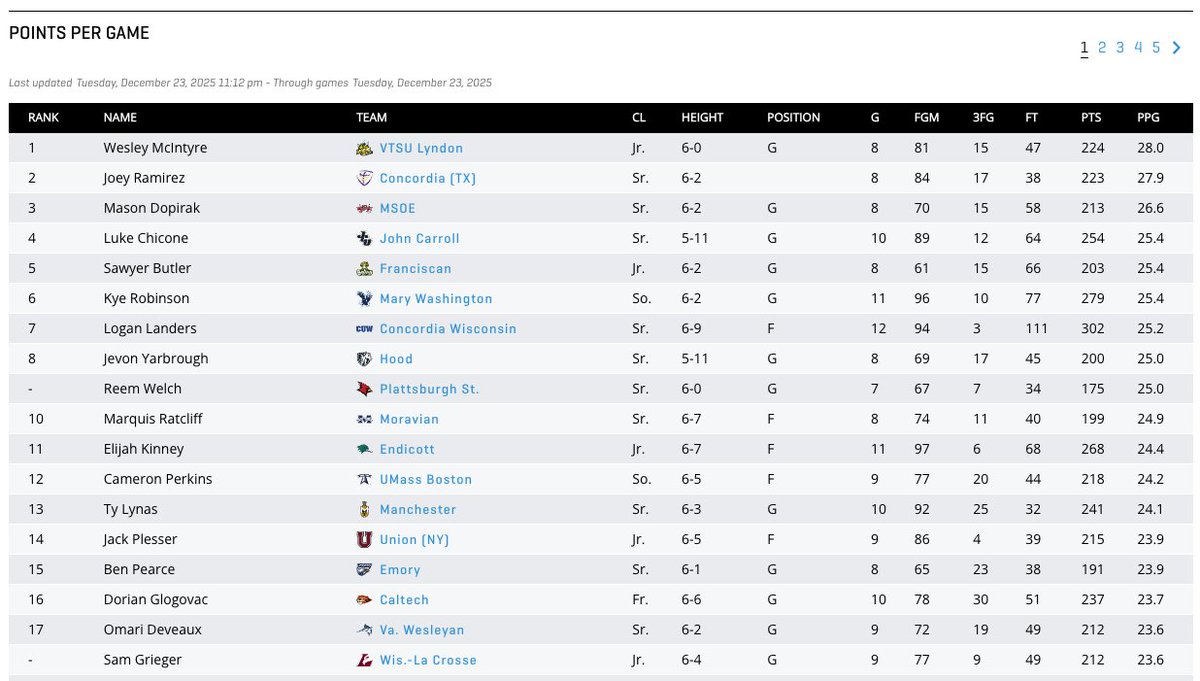The height and width of the screenshot is (681, 1200).
Task: Open Concordia Wisconsin team link
Action: pyautogui.click(x=448, y=328)
